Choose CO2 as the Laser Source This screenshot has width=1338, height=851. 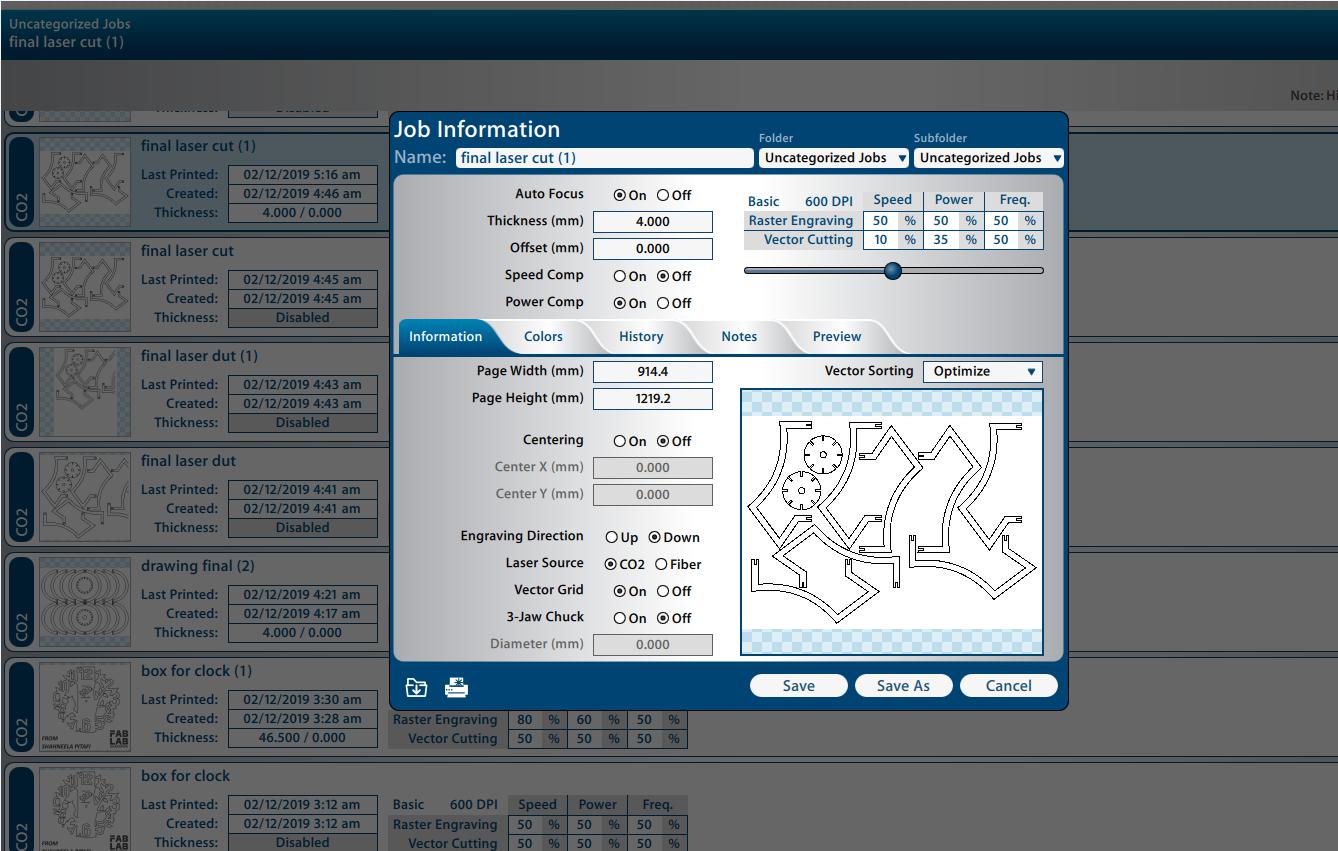point(610,565)
